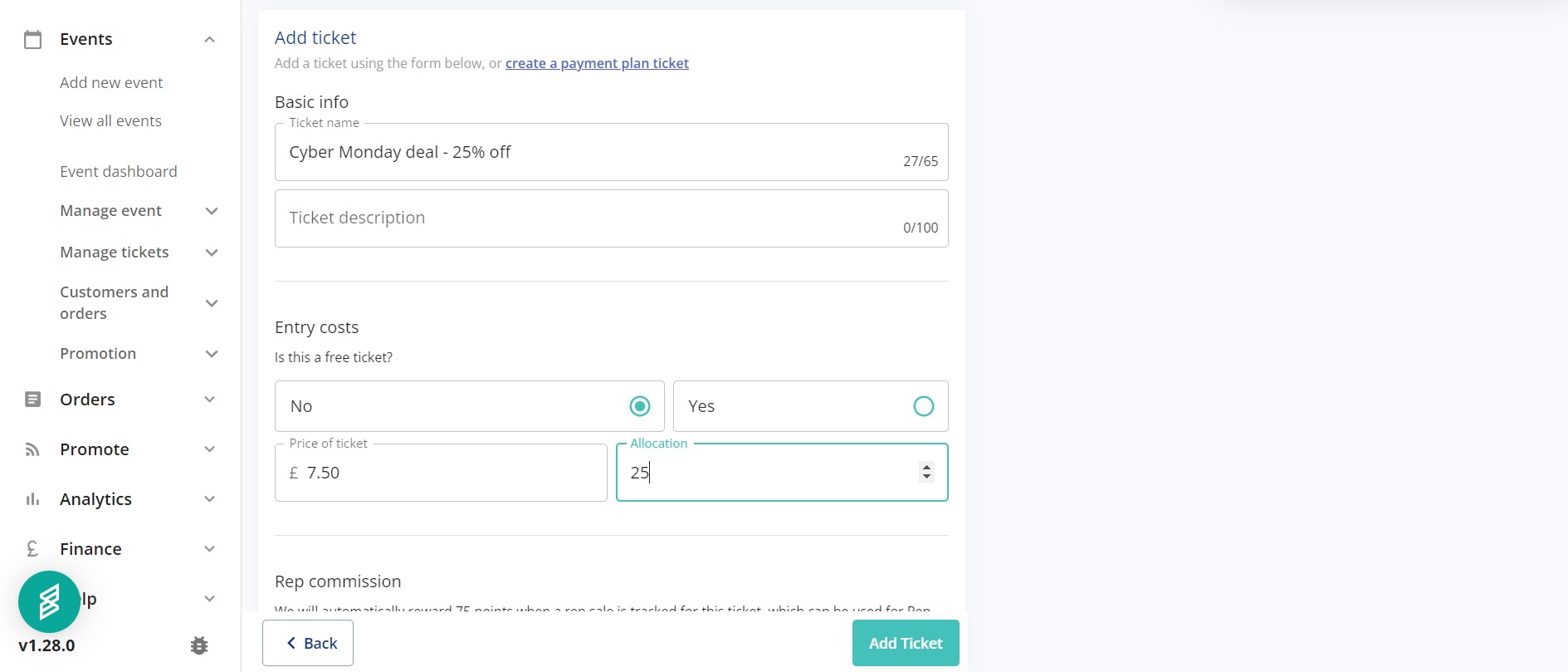
Task: Click the Finance pound sign icon
Action: coord(32,549)
